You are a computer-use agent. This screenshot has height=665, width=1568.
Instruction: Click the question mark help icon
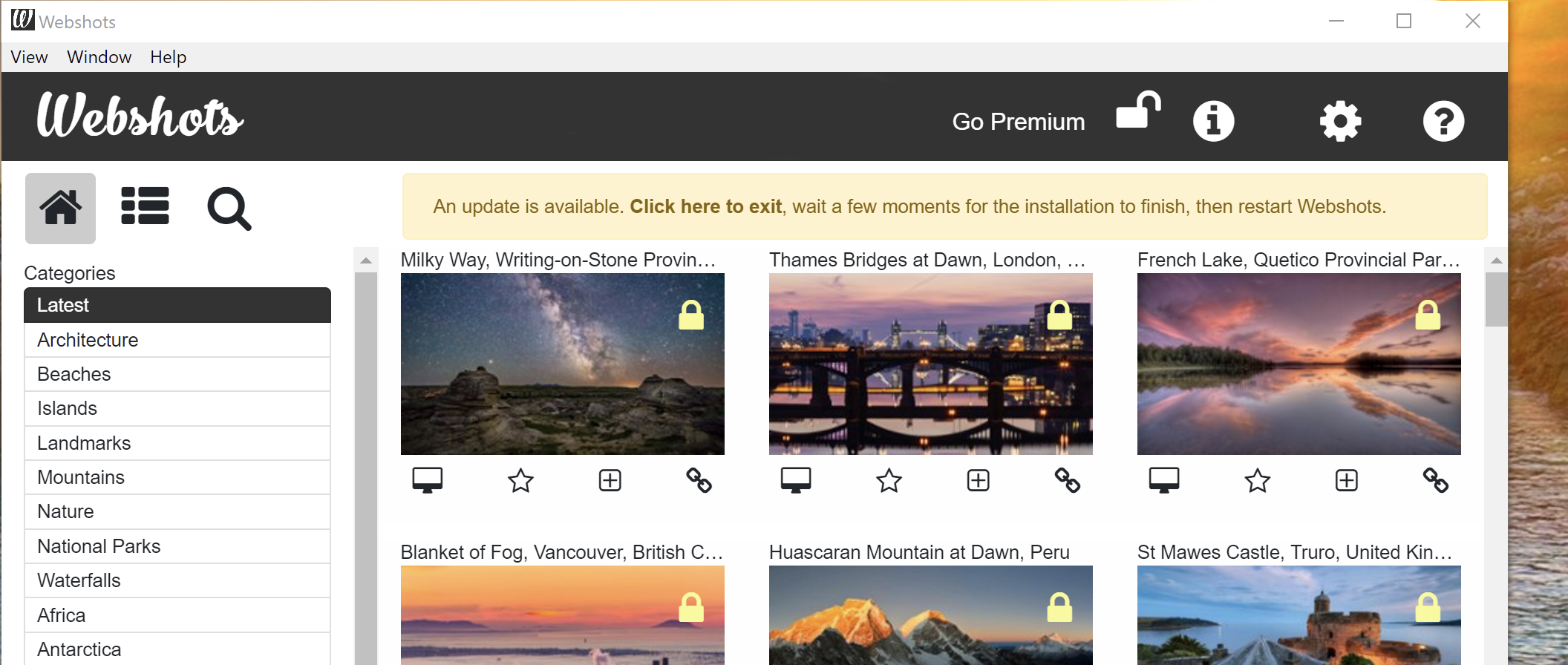pyautogui.click(x=1443, y=121)
